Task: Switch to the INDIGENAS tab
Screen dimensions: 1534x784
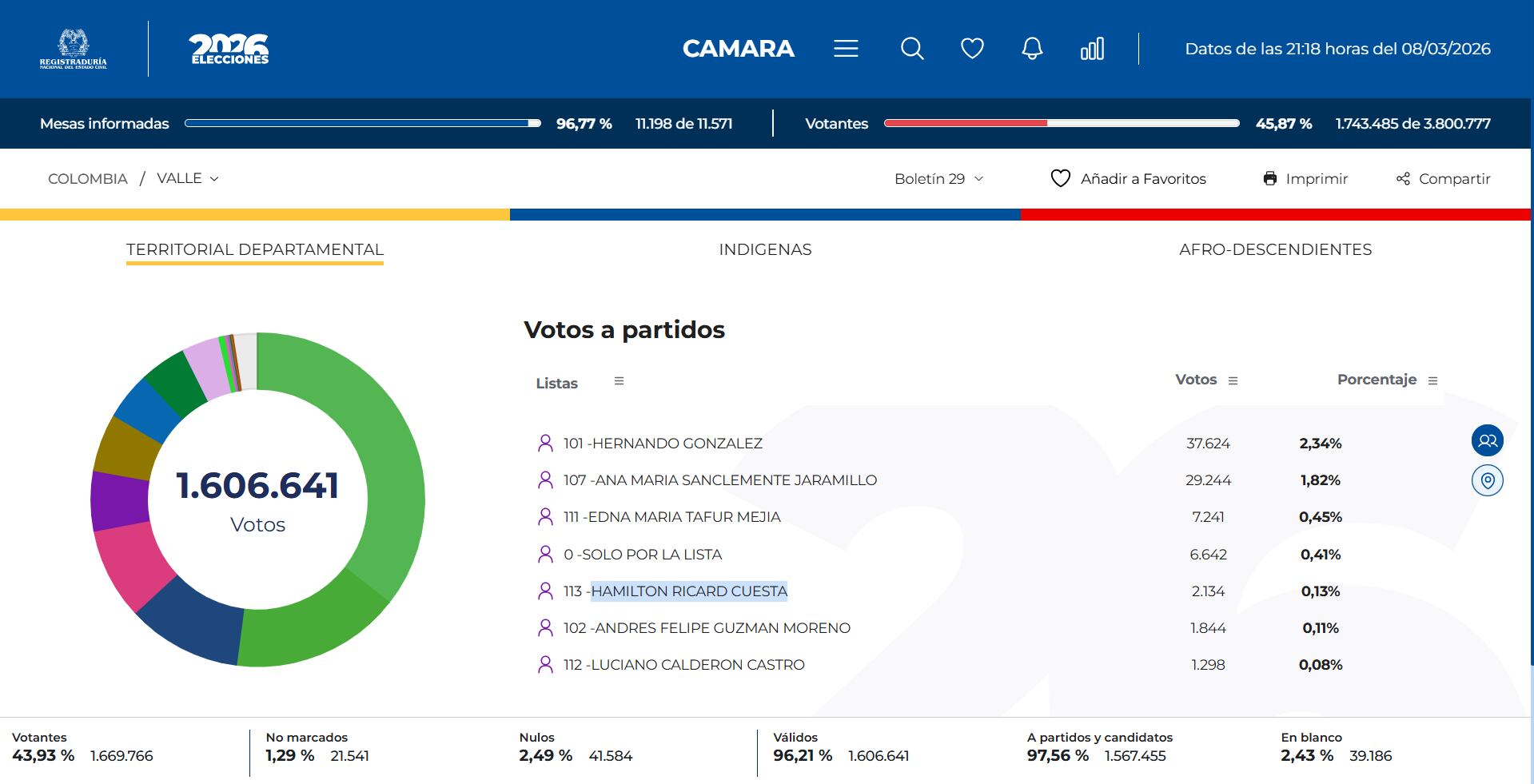Action: pos(763,249)
